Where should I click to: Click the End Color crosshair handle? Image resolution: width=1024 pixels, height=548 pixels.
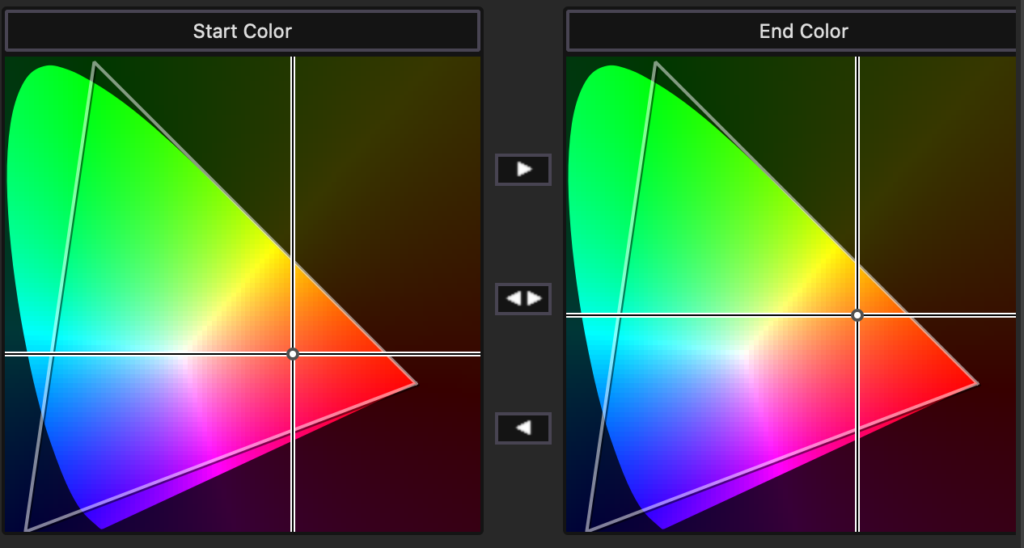coord(857,315)
